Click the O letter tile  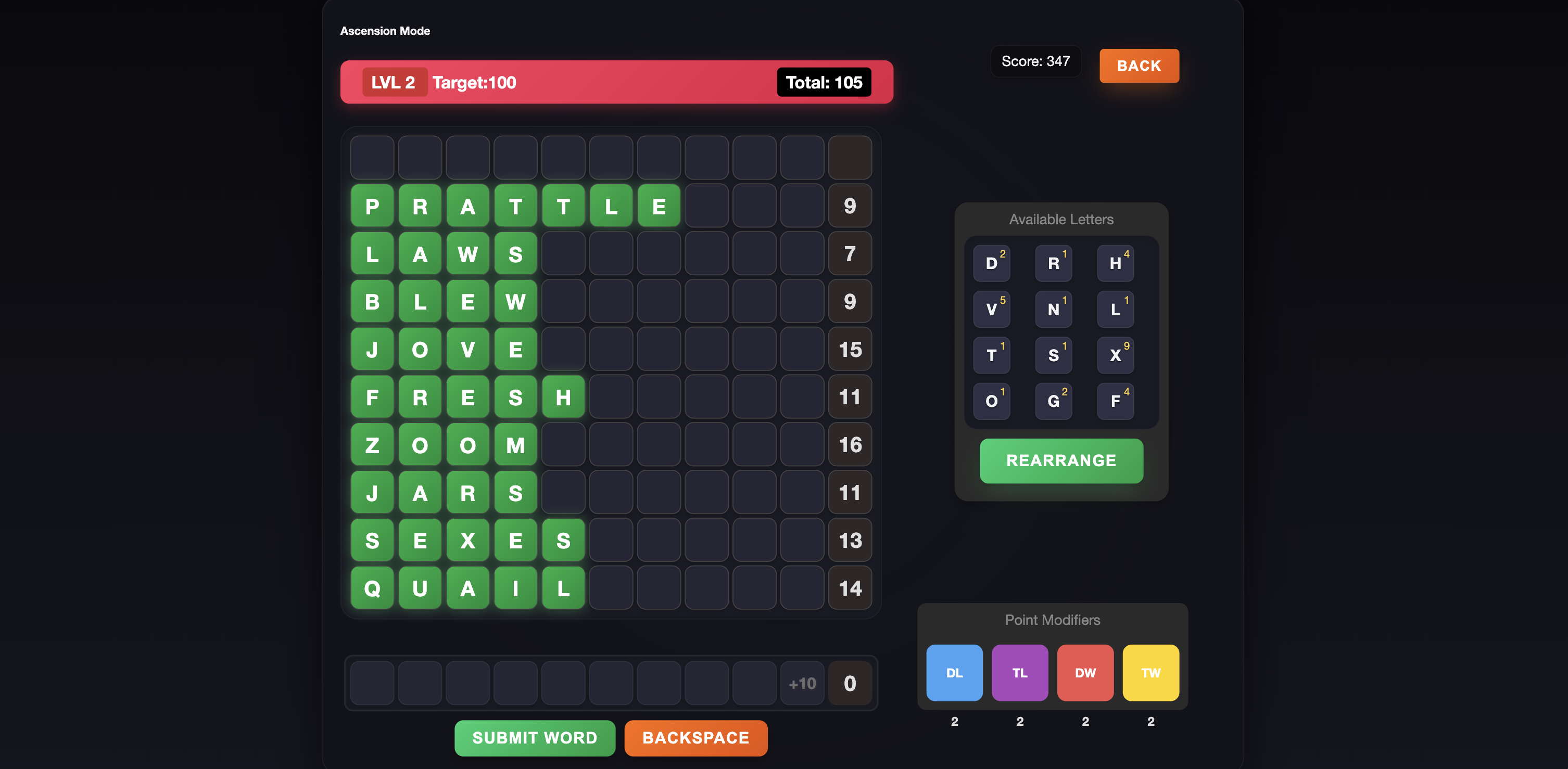click(x=992, y=401)
